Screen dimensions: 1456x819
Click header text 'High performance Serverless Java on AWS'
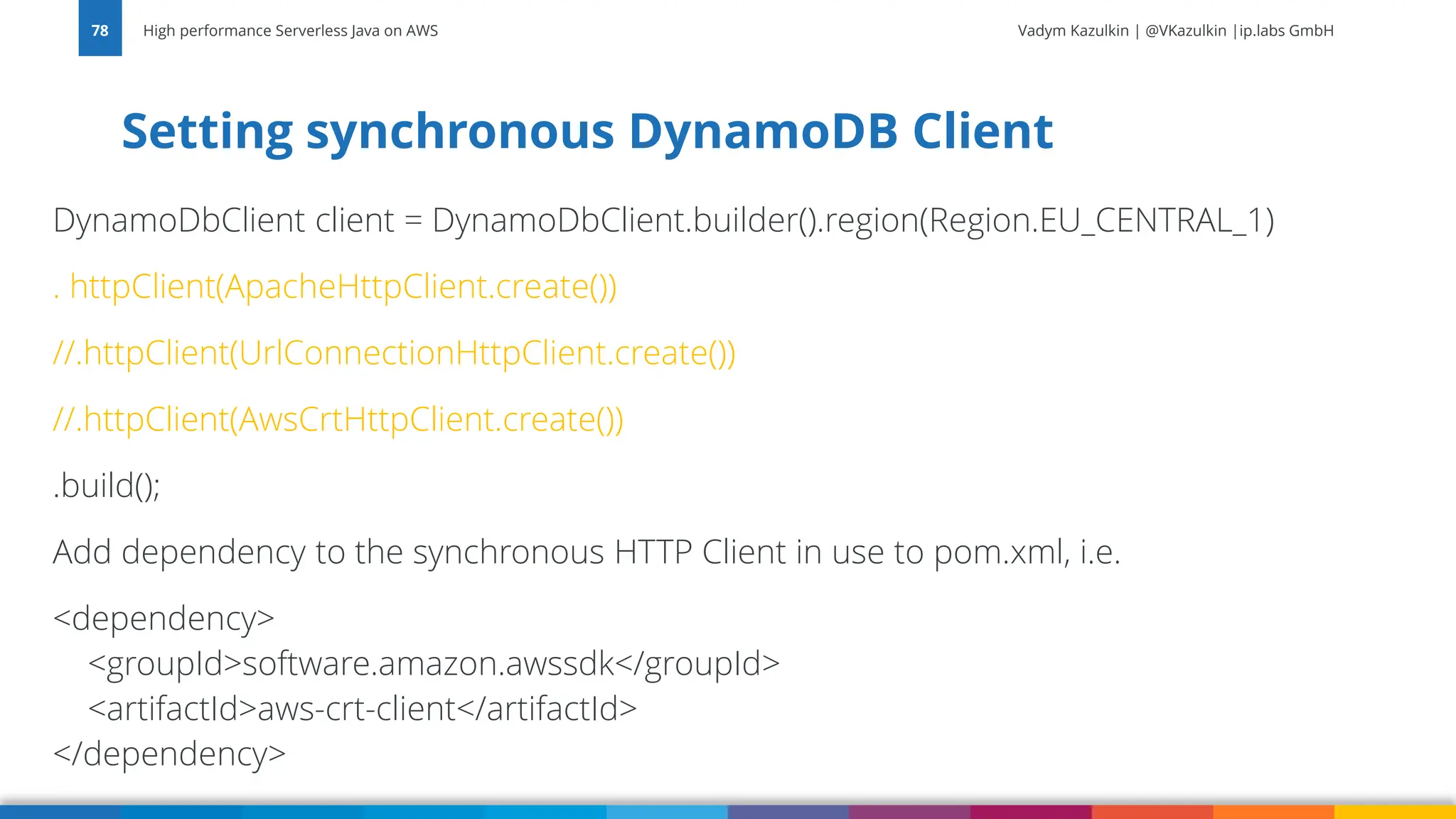tap(290, 31)
